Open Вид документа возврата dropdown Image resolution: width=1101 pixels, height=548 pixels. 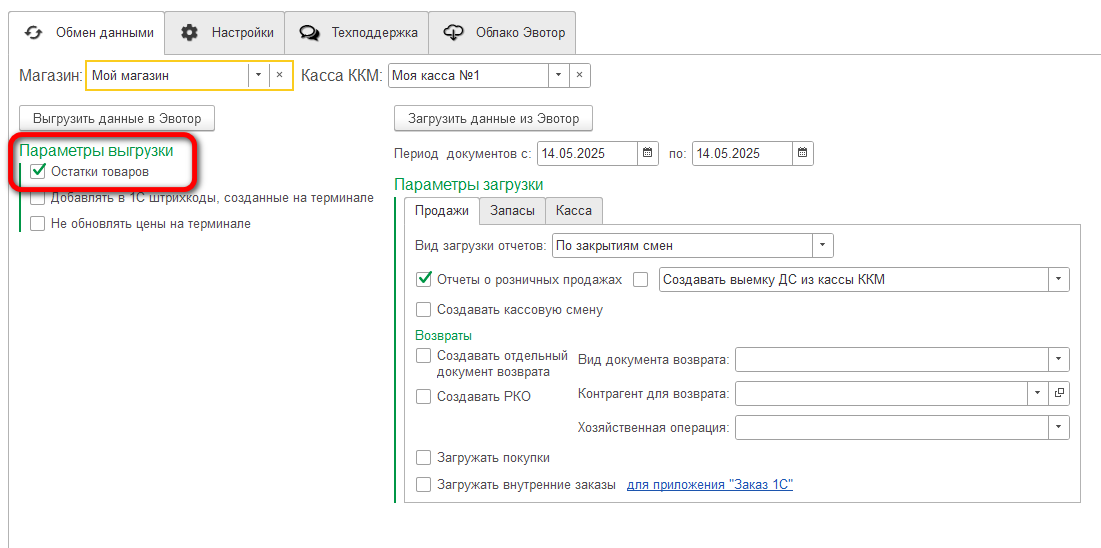[1059, 360]
